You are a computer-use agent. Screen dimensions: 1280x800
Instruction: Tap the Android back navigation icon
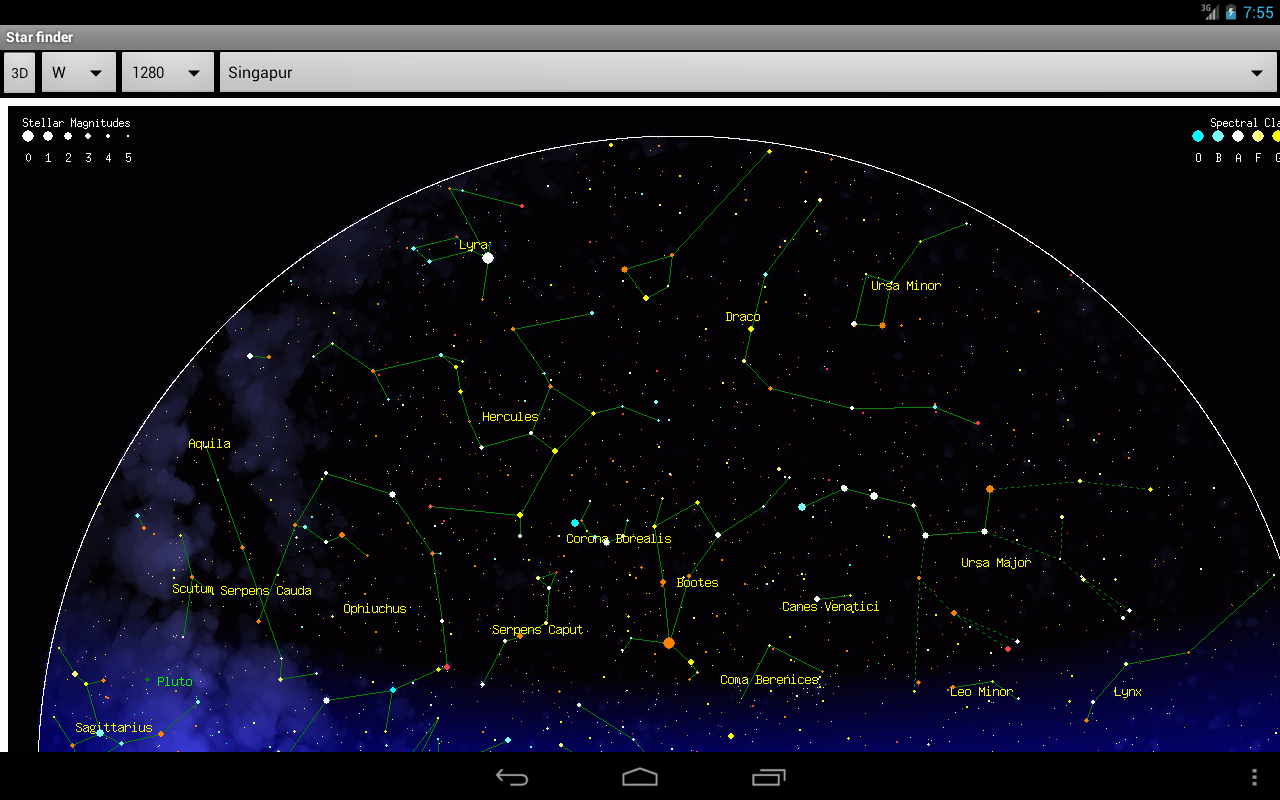[x=512, y=777]
